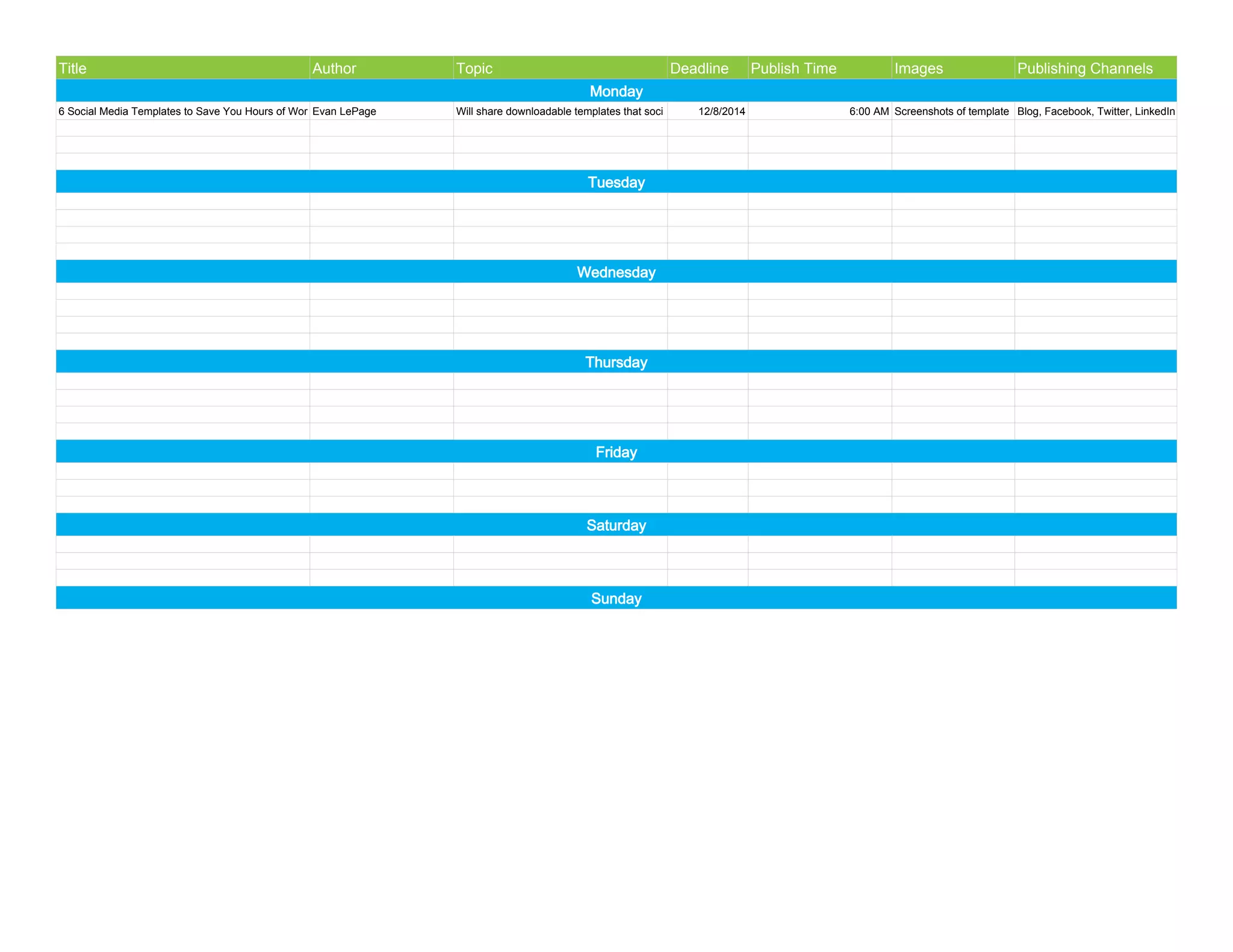Select the Friday section row
This screenshot has height=952, width=1233.
616,452
